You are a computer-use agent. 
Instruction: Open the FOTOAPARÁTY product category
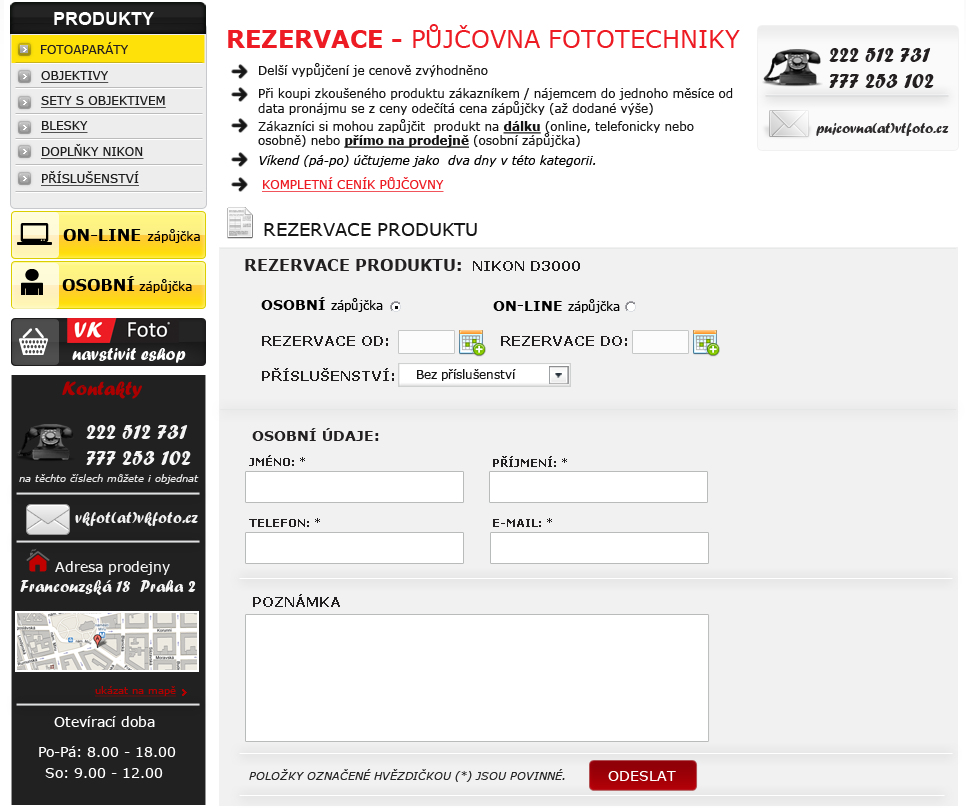(x=84, y=49)
